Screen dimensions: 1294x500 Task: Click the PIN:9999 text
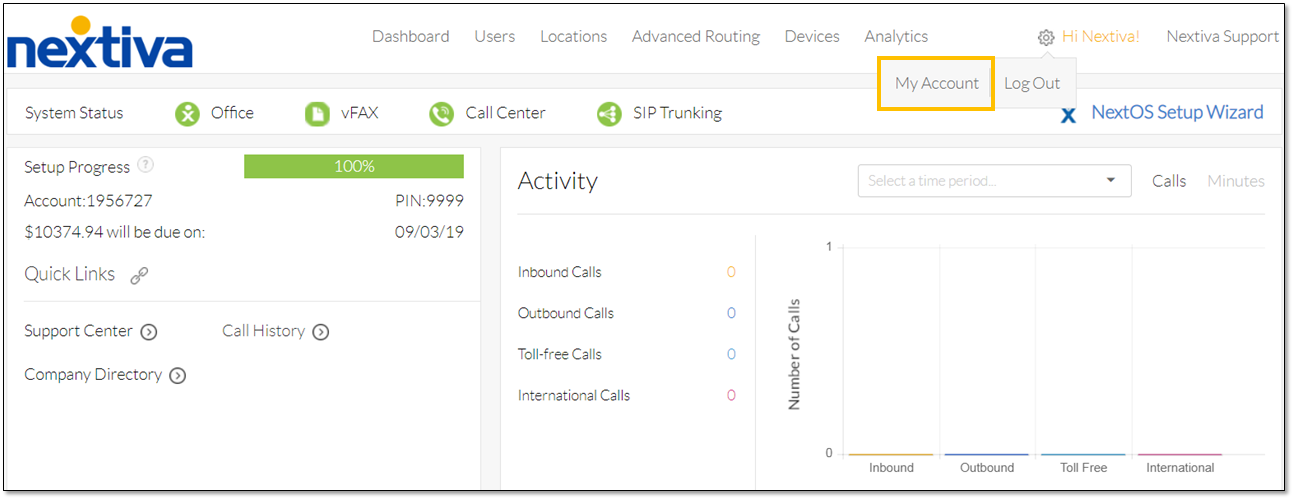(x=429, y=201)
